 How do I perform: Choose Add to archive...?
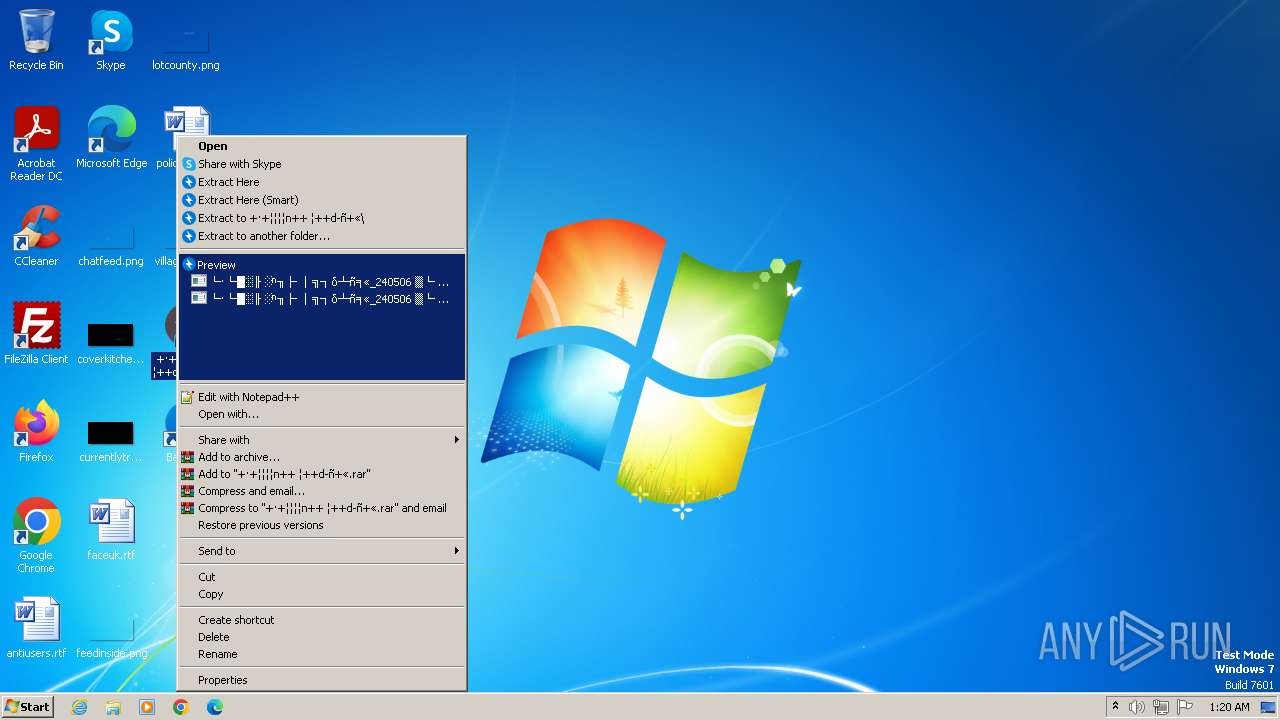click(322, 457)
